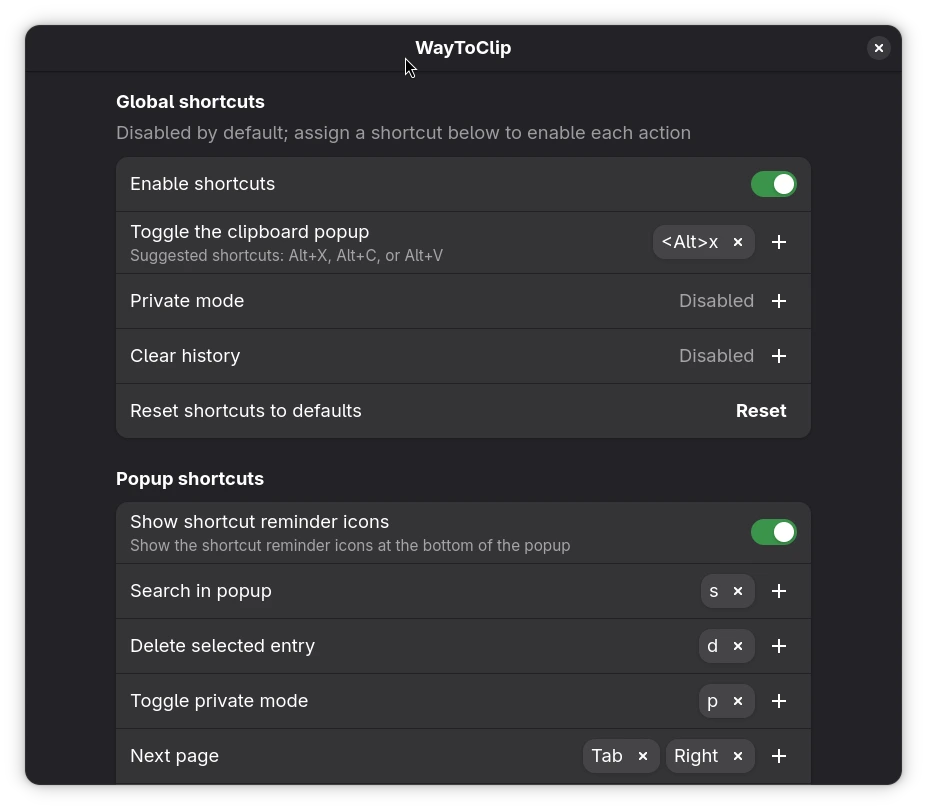Remove the 's' Search in popup shortcut
927x810 pixels.
coord(738,591)
